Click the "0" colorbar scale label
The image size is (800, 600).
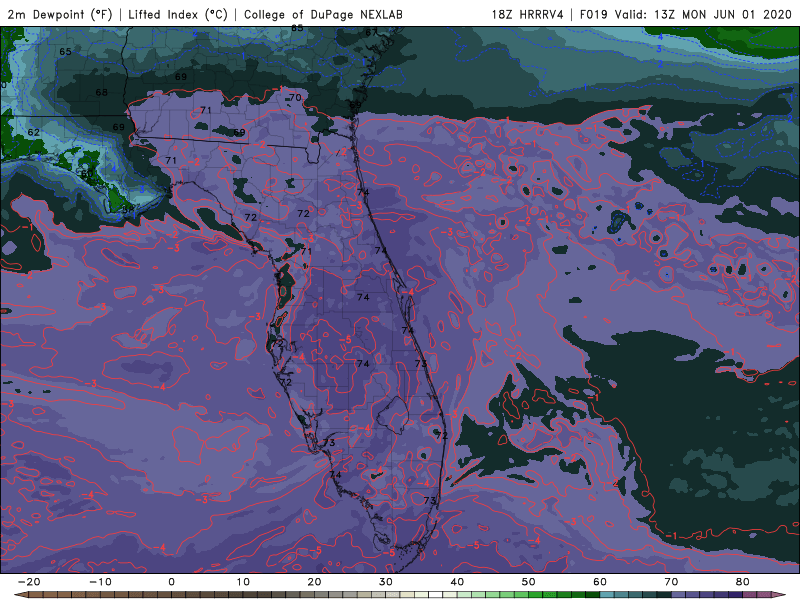[x=171, y=582]
